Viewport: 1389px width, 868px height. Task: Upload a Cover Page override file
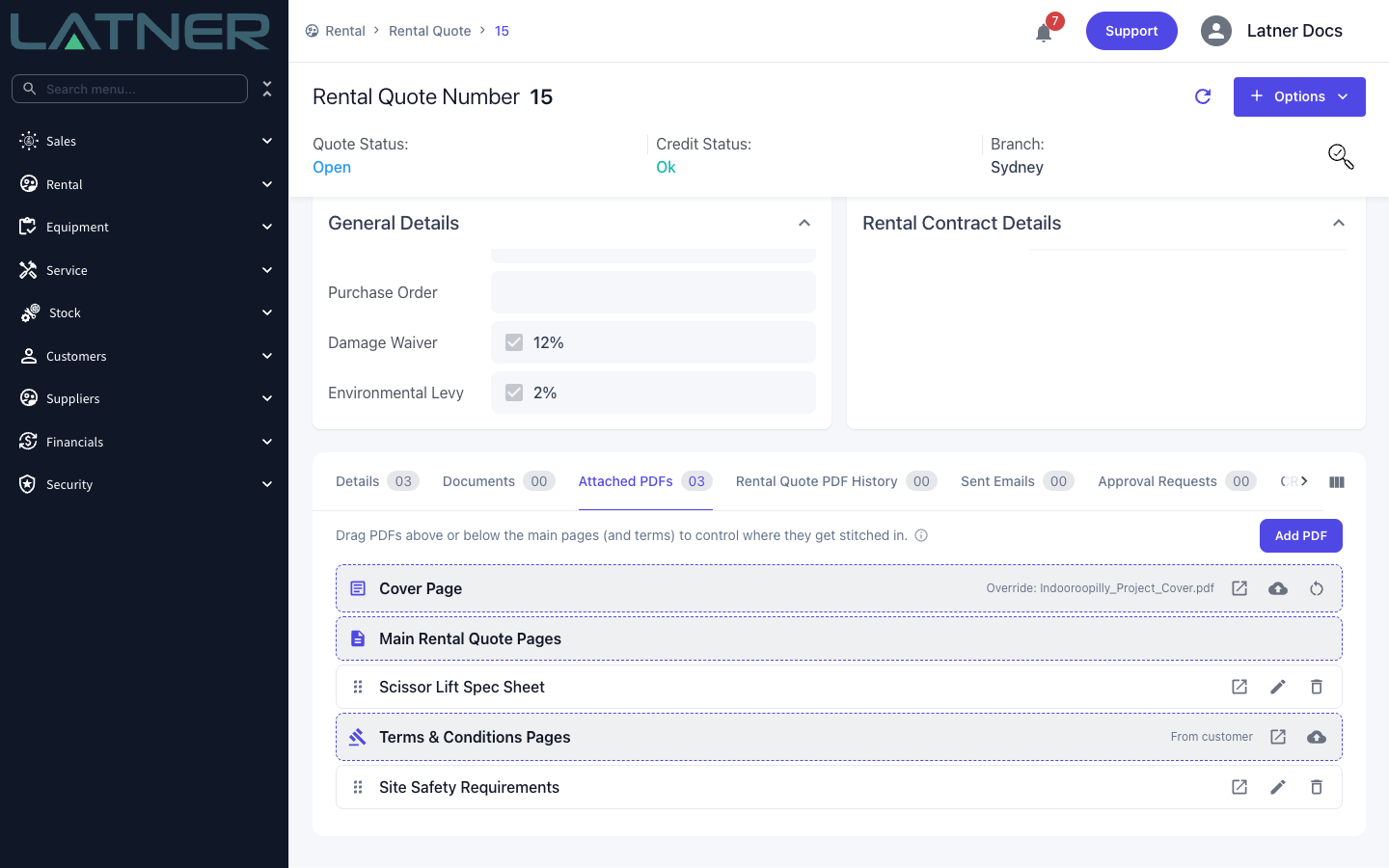tap(1278, 588)
